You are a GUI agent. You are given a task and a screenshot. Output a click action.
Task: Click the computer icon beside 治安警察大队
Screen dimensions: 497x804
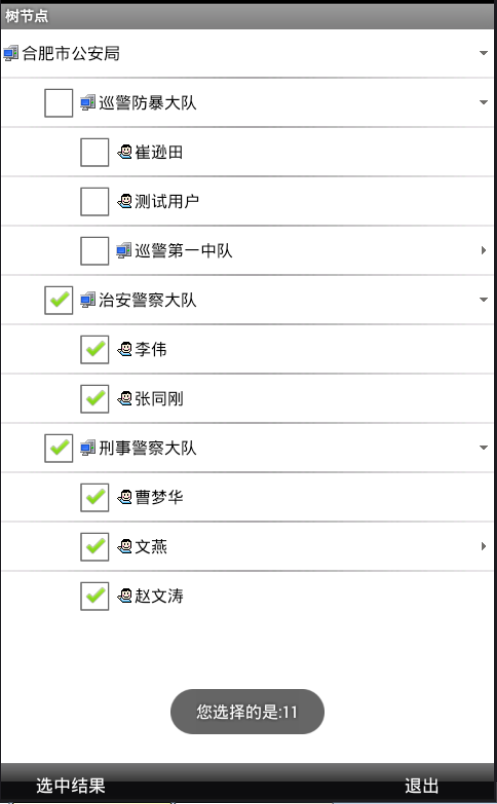point(88,300)
